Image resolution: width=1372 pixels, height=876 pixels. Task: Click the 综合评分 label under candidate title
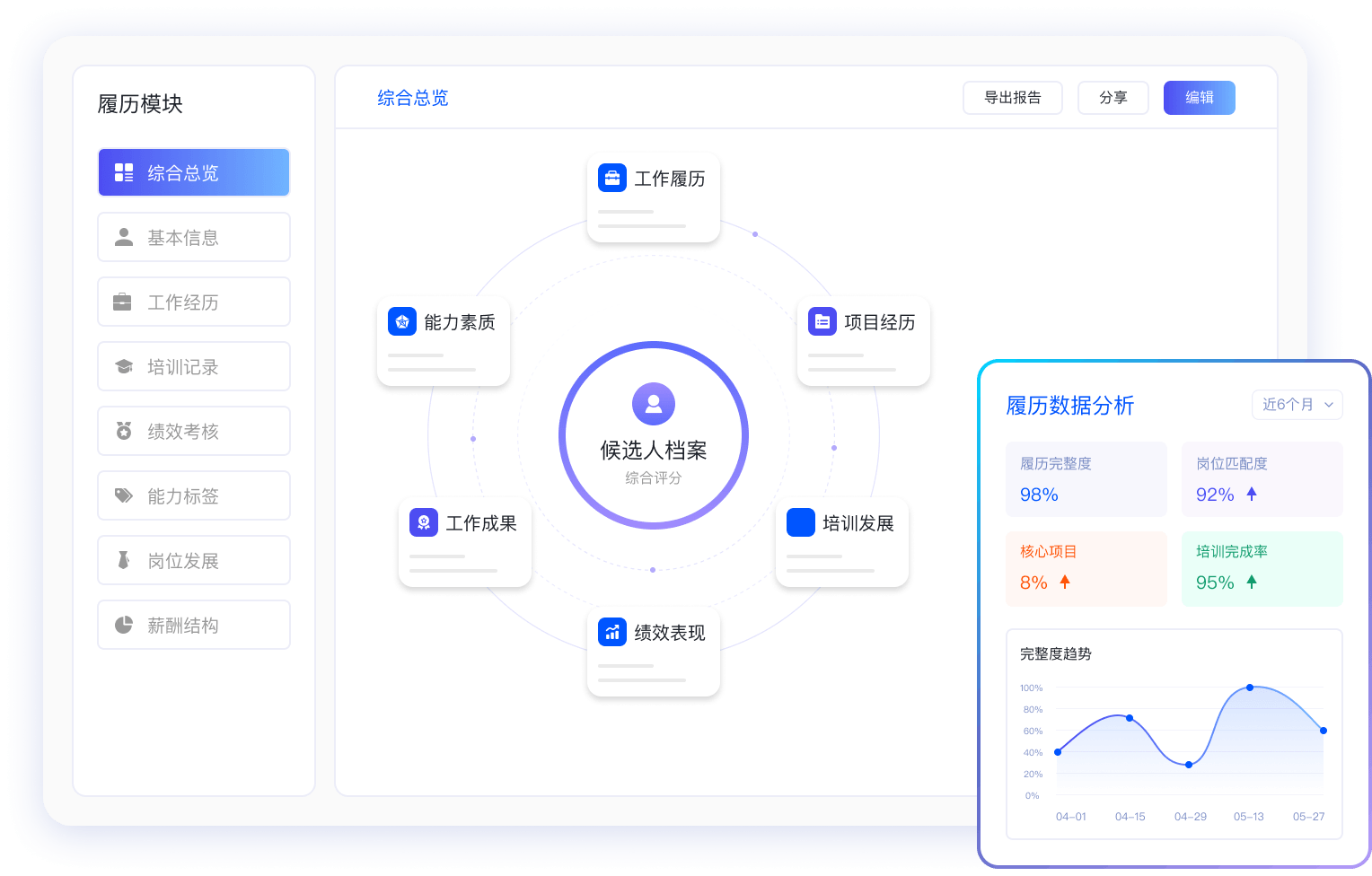click(x=654, y=477)
